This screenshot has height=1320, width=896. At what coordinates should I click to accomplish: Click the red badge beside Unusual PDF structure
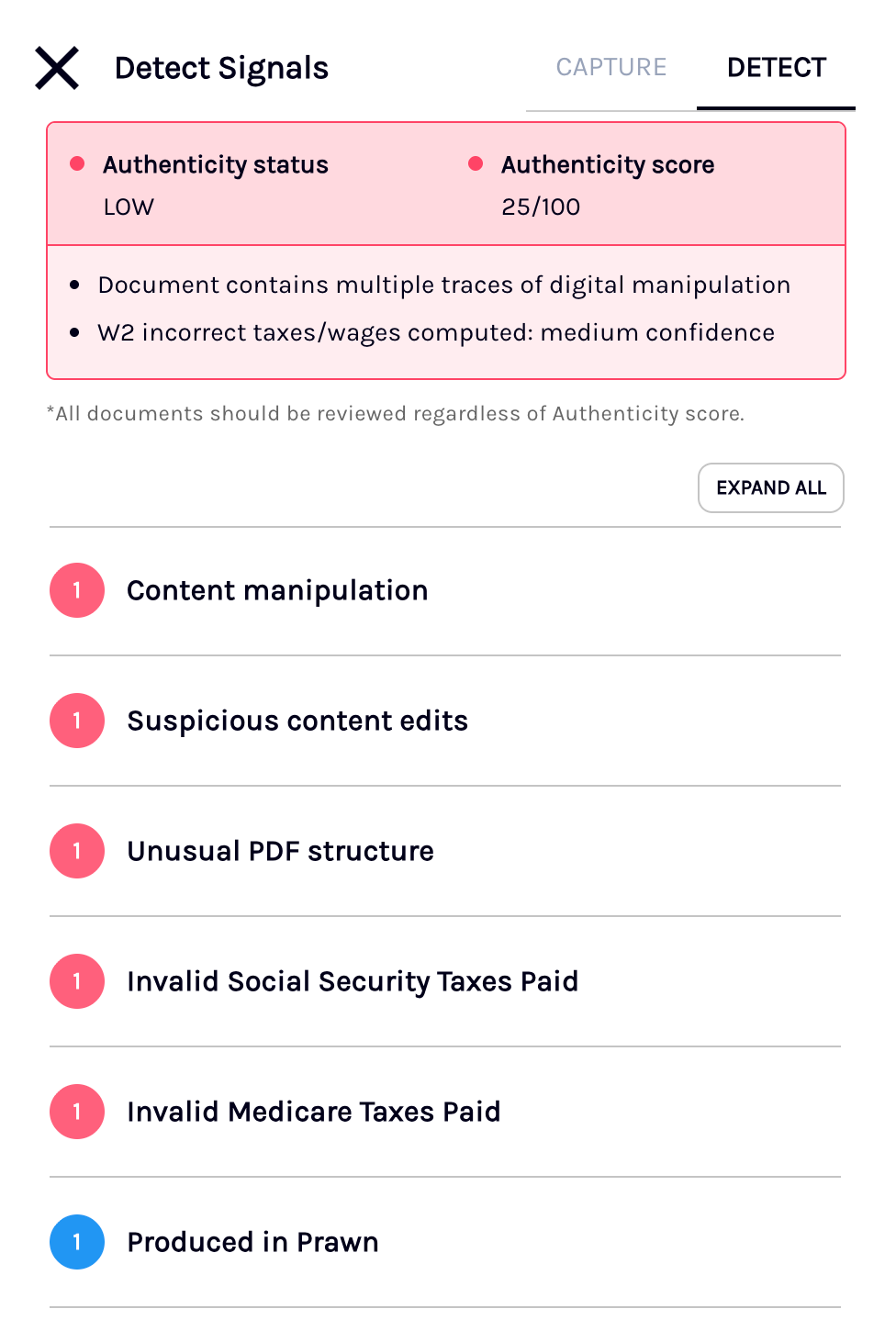[77, 851]
